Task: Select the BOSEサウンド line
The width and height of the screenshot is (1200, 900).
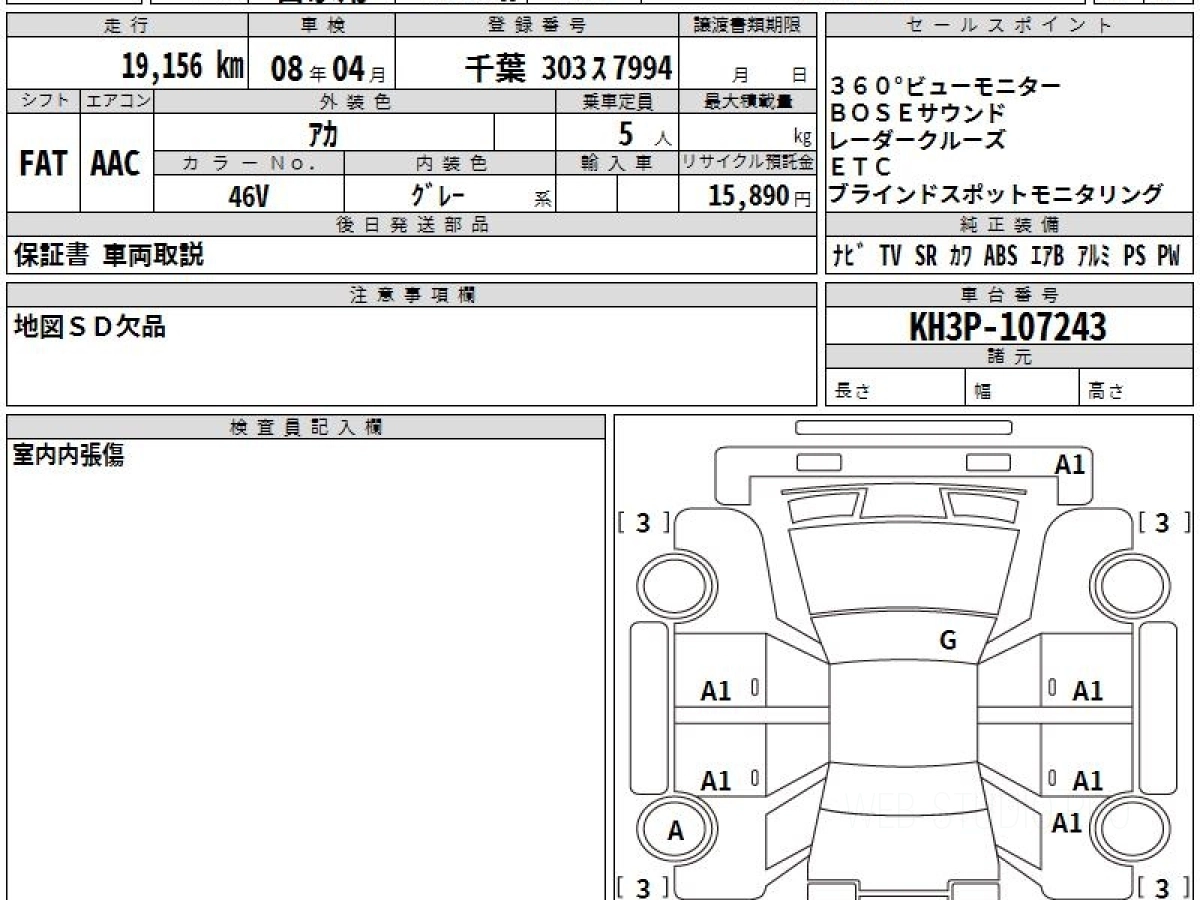Action: [918, 114]
